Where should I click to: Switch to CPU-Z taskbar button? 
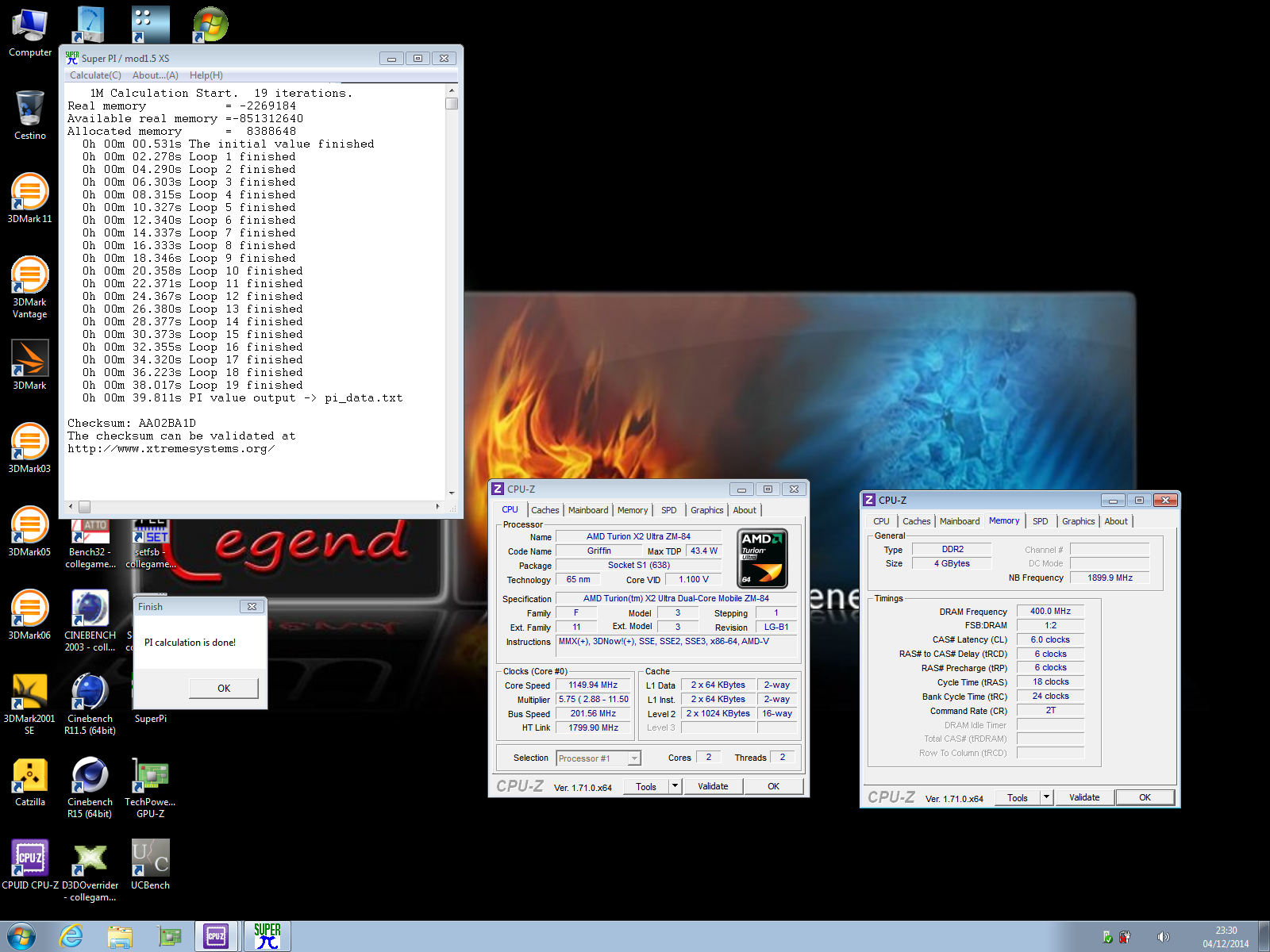coord(216,936)
